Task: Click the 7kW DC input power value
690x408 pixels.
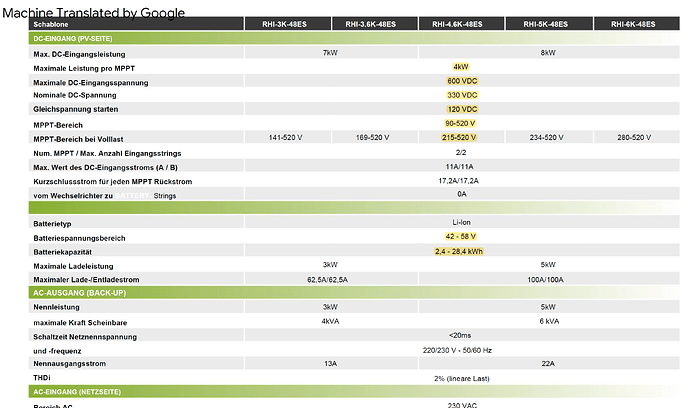Action: tap(330, 53)
